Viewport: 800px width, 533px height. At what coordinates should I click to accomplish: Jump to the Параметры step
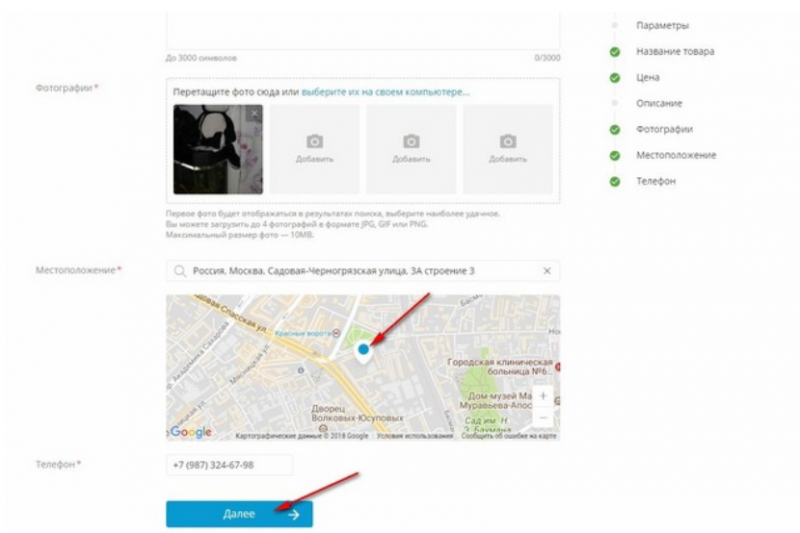tap(662, 25)
